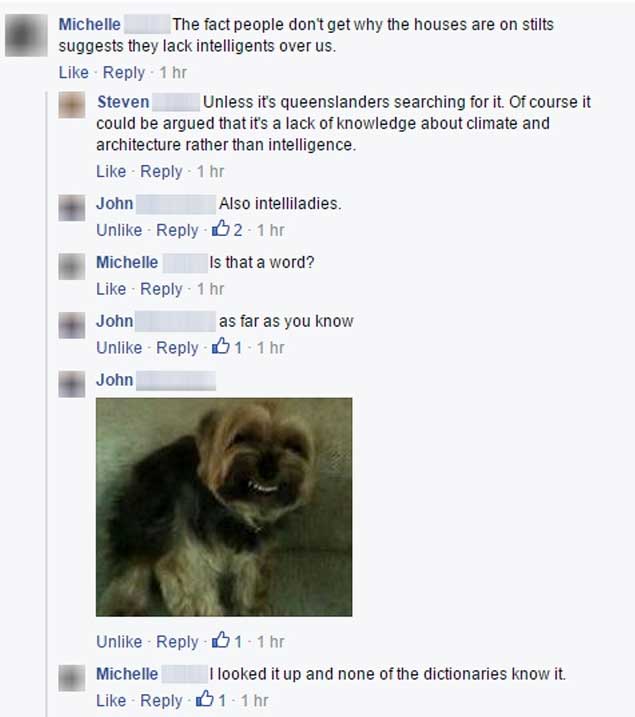The image size is (635, 717).
Task: Like Steven's queenslanders comment
Action: [x=111, y=171]
